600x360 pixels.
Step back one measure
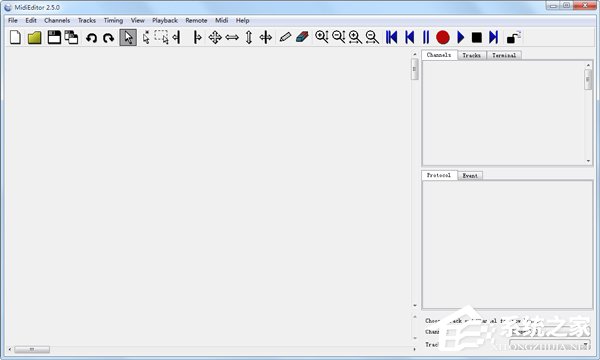click(x=409, y=37)
